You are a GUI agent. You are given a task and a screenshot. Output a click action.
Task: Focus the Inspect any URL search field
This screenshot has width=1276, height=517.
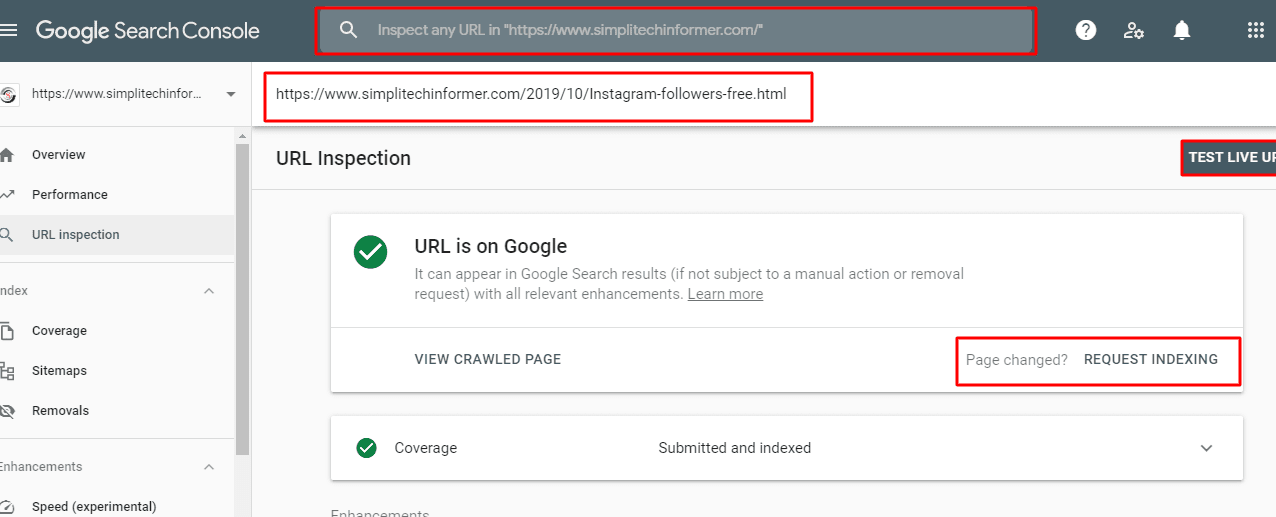[x=676, y=30]
